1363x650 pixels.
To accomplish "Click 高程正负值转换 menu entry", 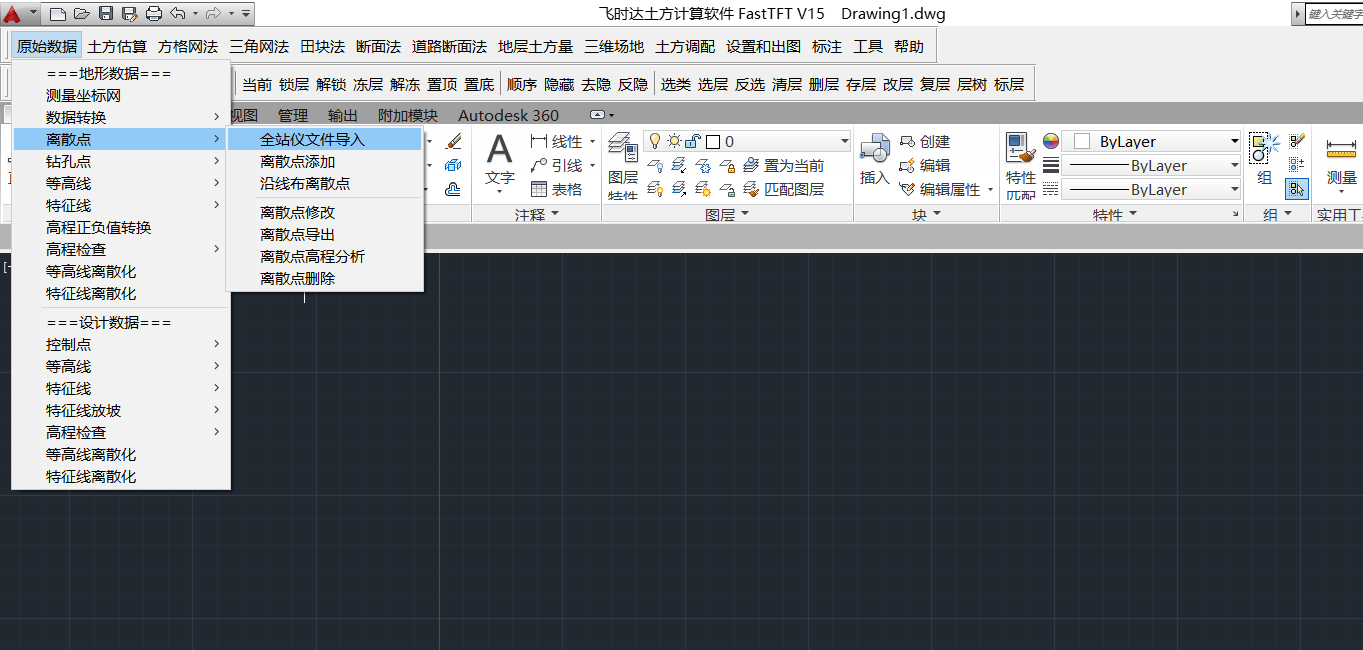I will click(121, 228).
